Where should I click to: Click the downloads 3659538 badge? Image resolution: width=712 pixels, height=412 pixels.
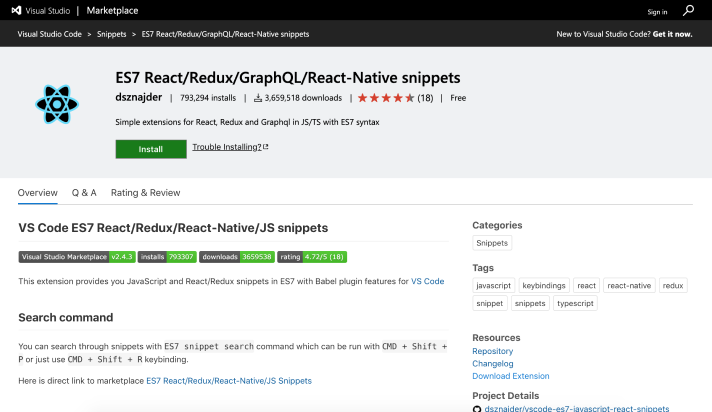coord(237,257)
